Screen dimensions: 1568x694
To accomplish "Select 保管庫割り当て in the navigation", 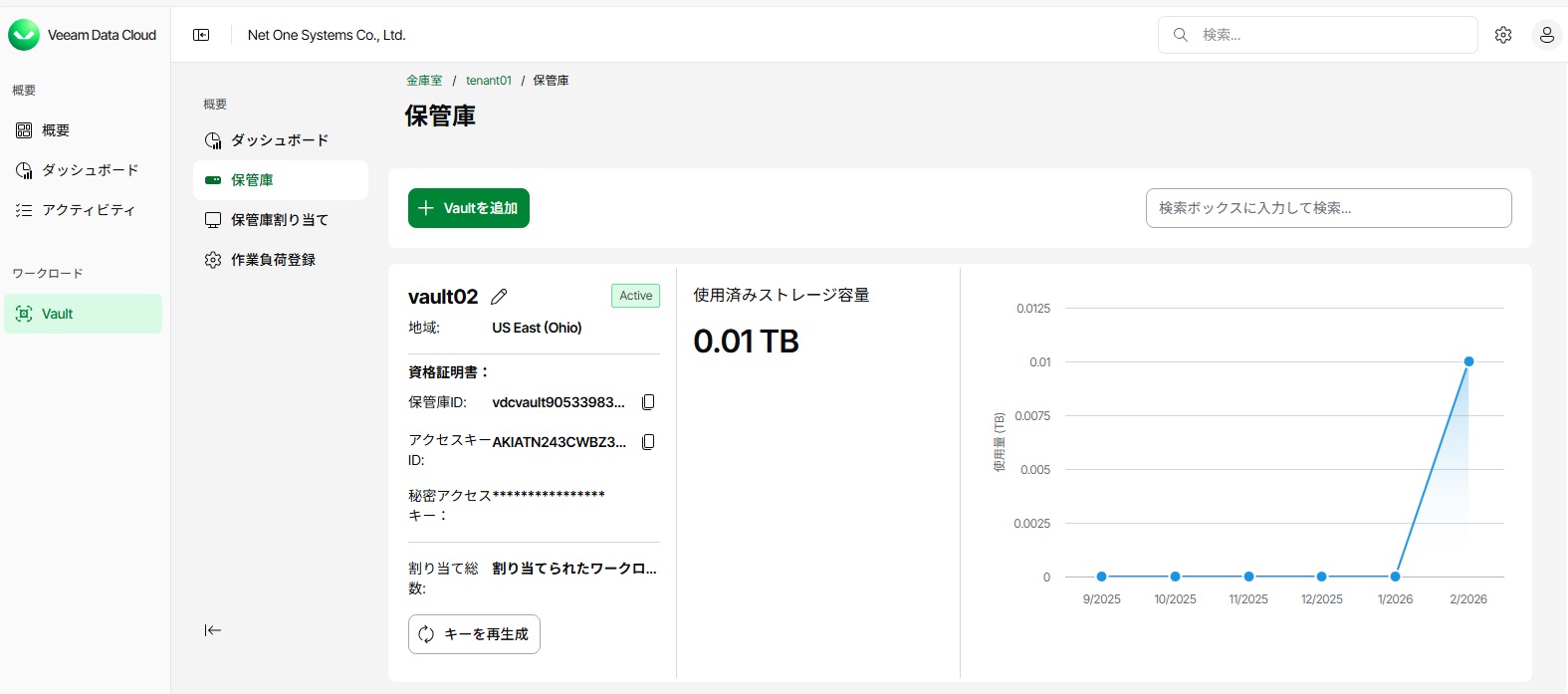I will (x=279, y=220).
